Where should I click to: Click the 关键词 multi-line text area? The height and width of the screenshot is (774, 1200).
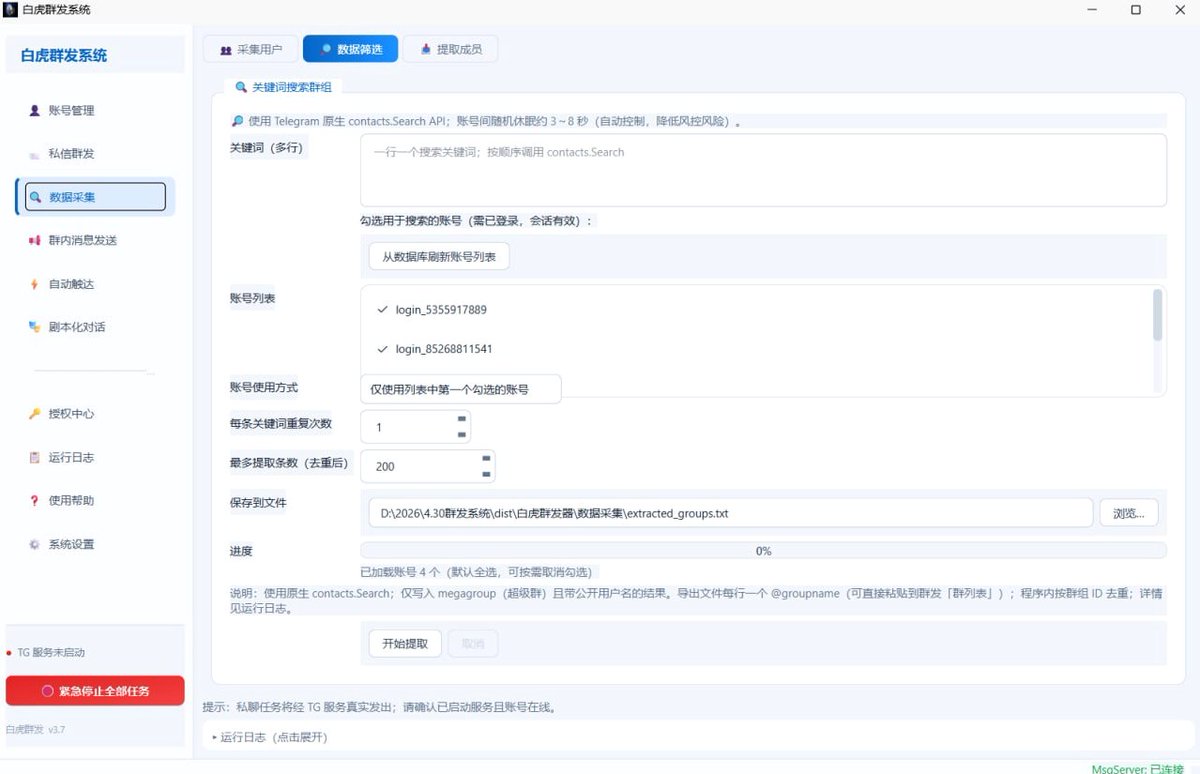coord(763,170)
